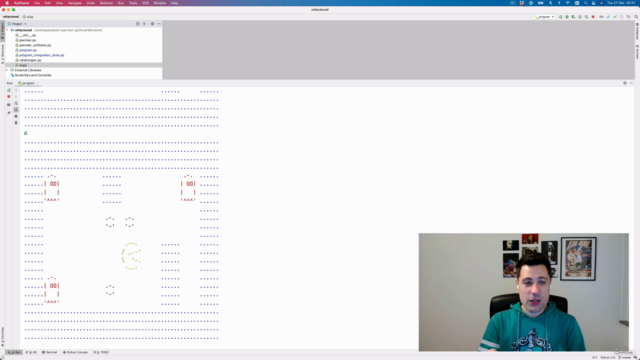
Task: Open the Git tool window tab at bottom
Action: [x=31, y=352]
